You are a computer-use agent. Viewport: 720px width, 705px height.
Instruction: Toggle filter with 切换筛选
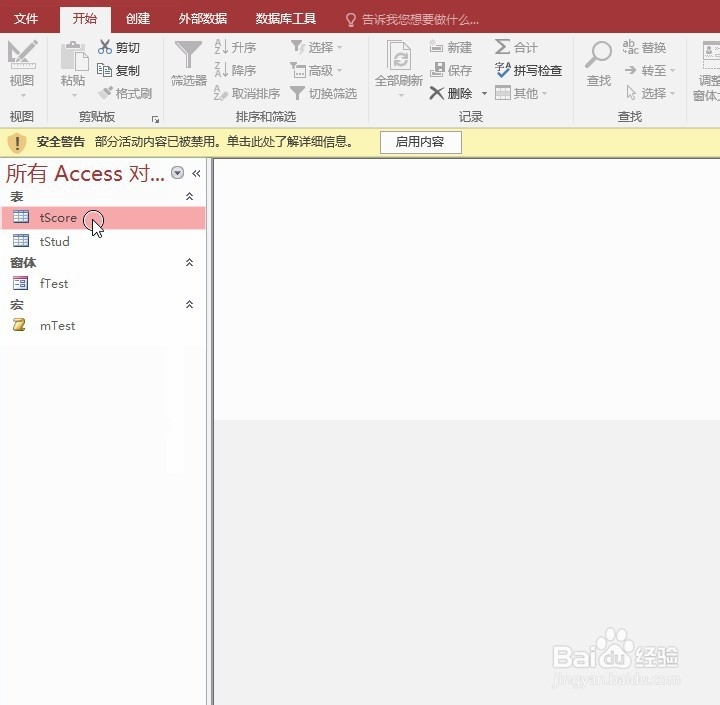tap(324, 94)
